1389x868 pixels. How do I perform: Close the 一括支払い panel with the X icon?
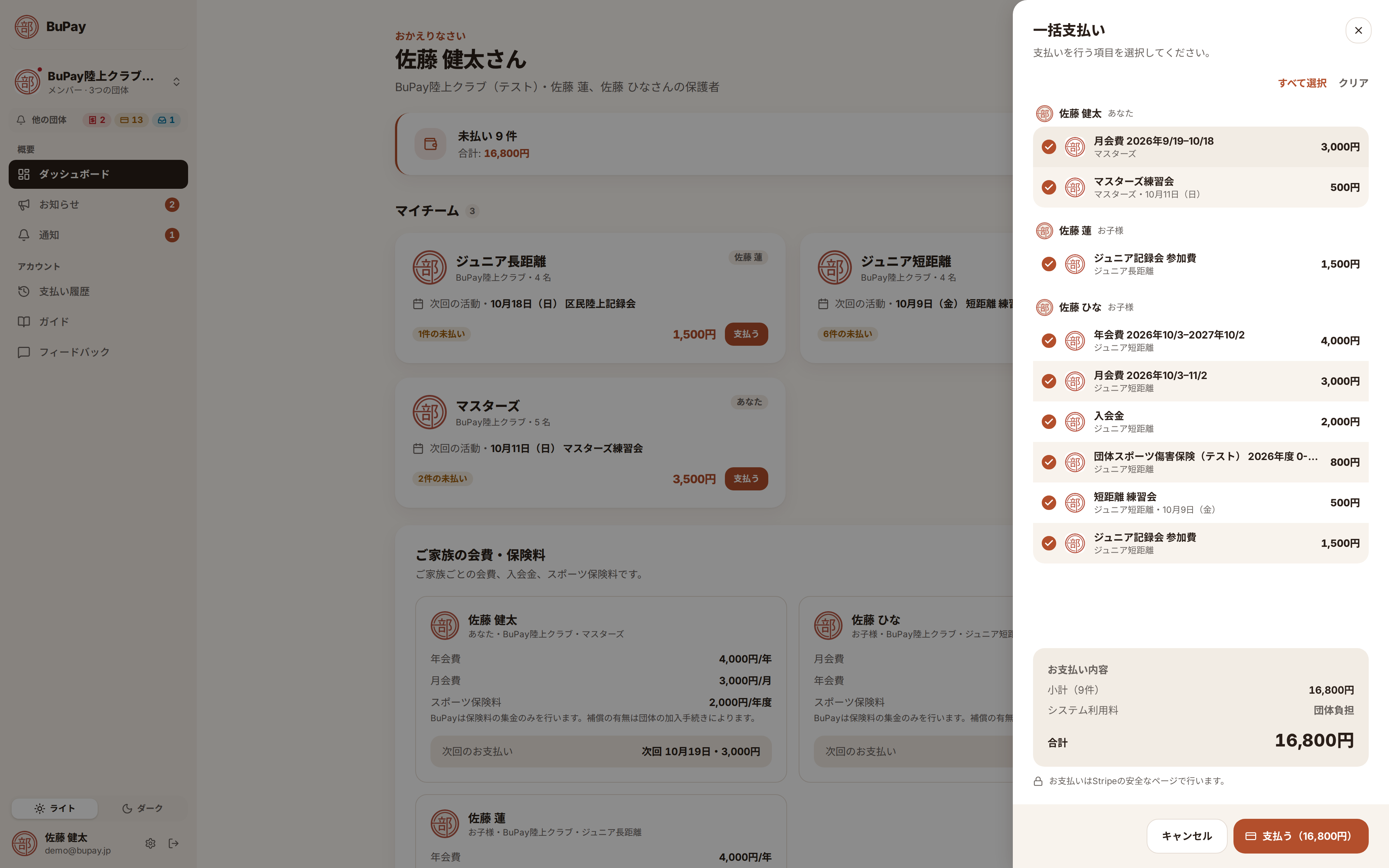1358,30
